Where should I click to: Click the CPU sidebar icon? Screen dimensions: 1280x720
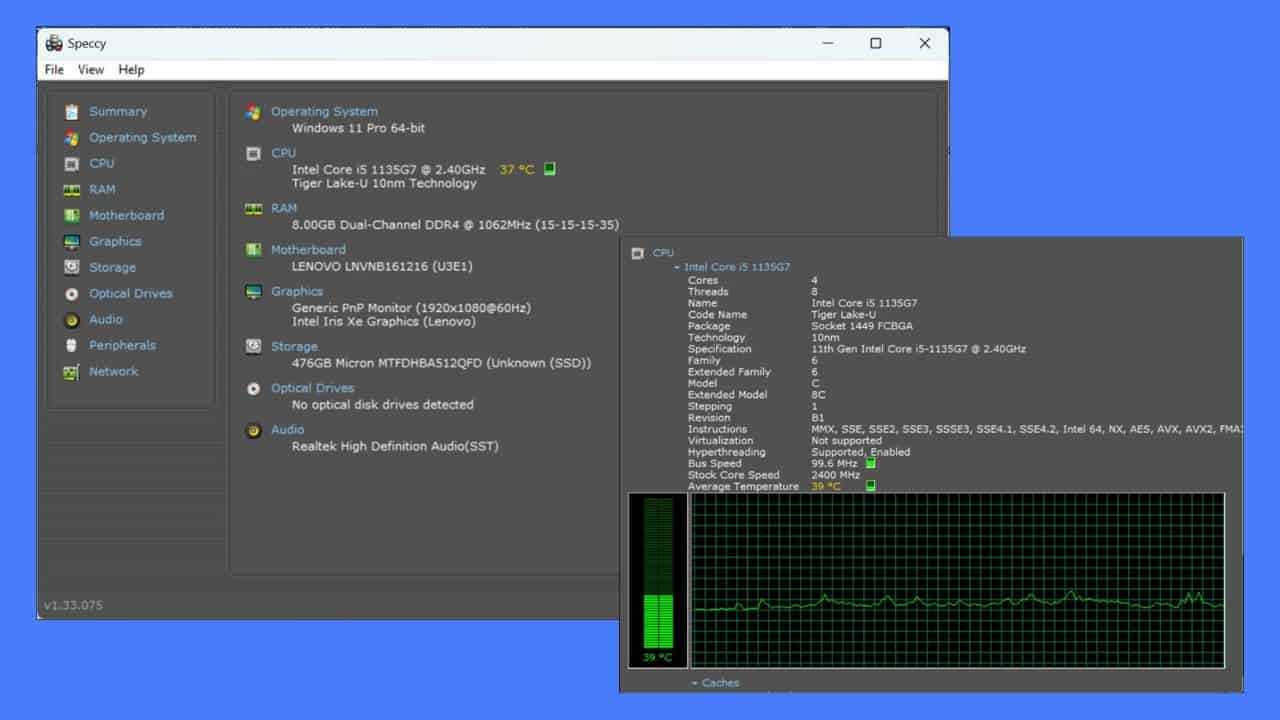click(71, 164)
